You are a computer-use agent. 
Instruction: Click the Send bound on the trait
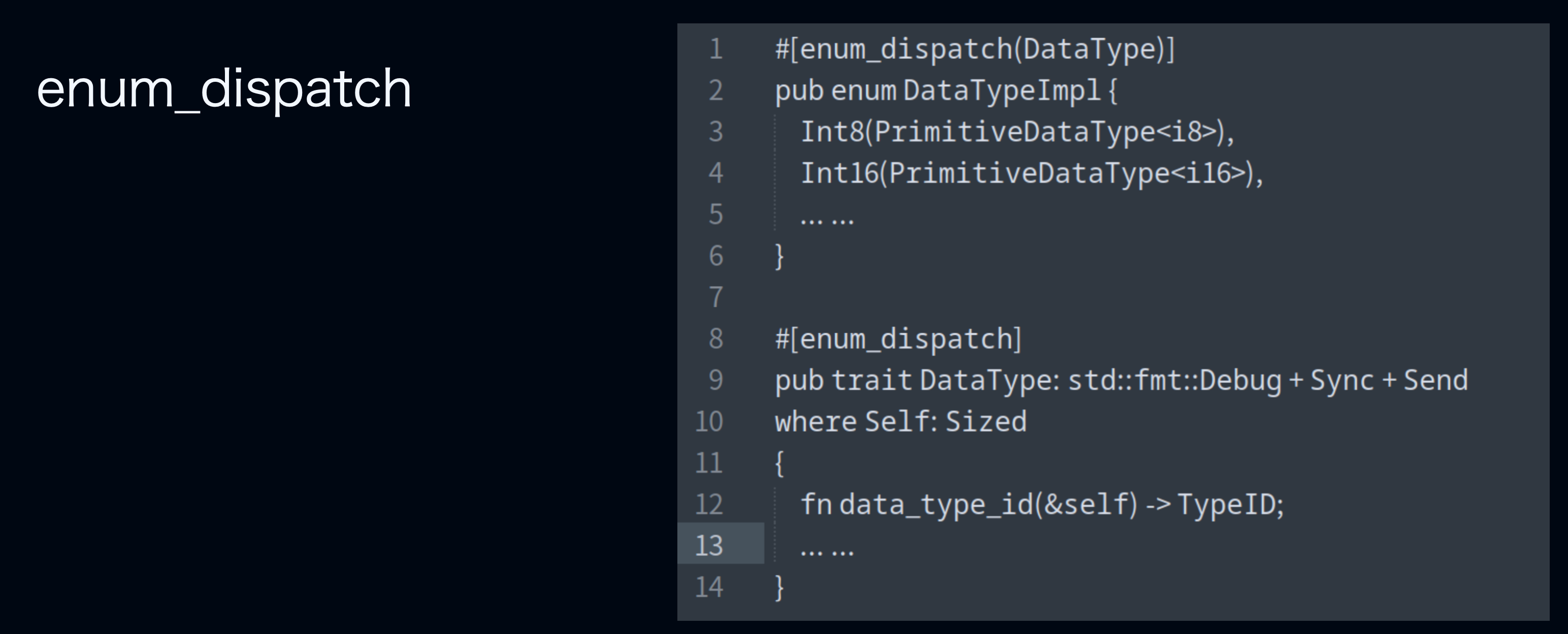[1435, 381]
